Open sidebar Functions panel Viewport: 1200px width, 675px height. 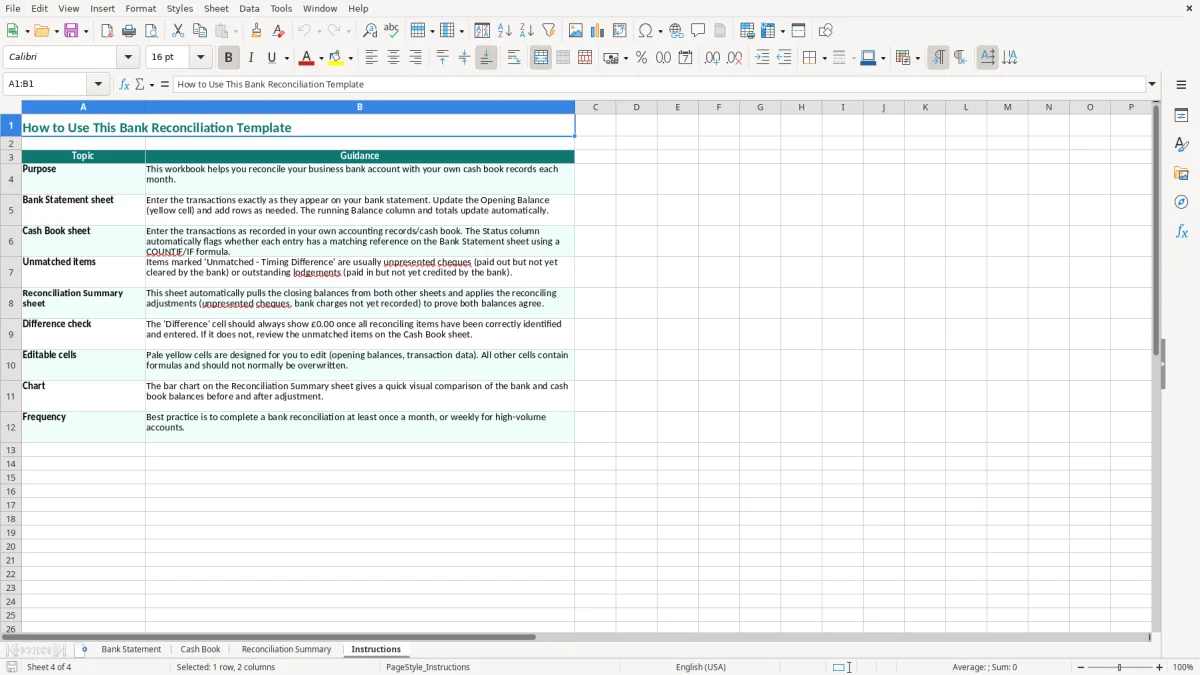1181,231
